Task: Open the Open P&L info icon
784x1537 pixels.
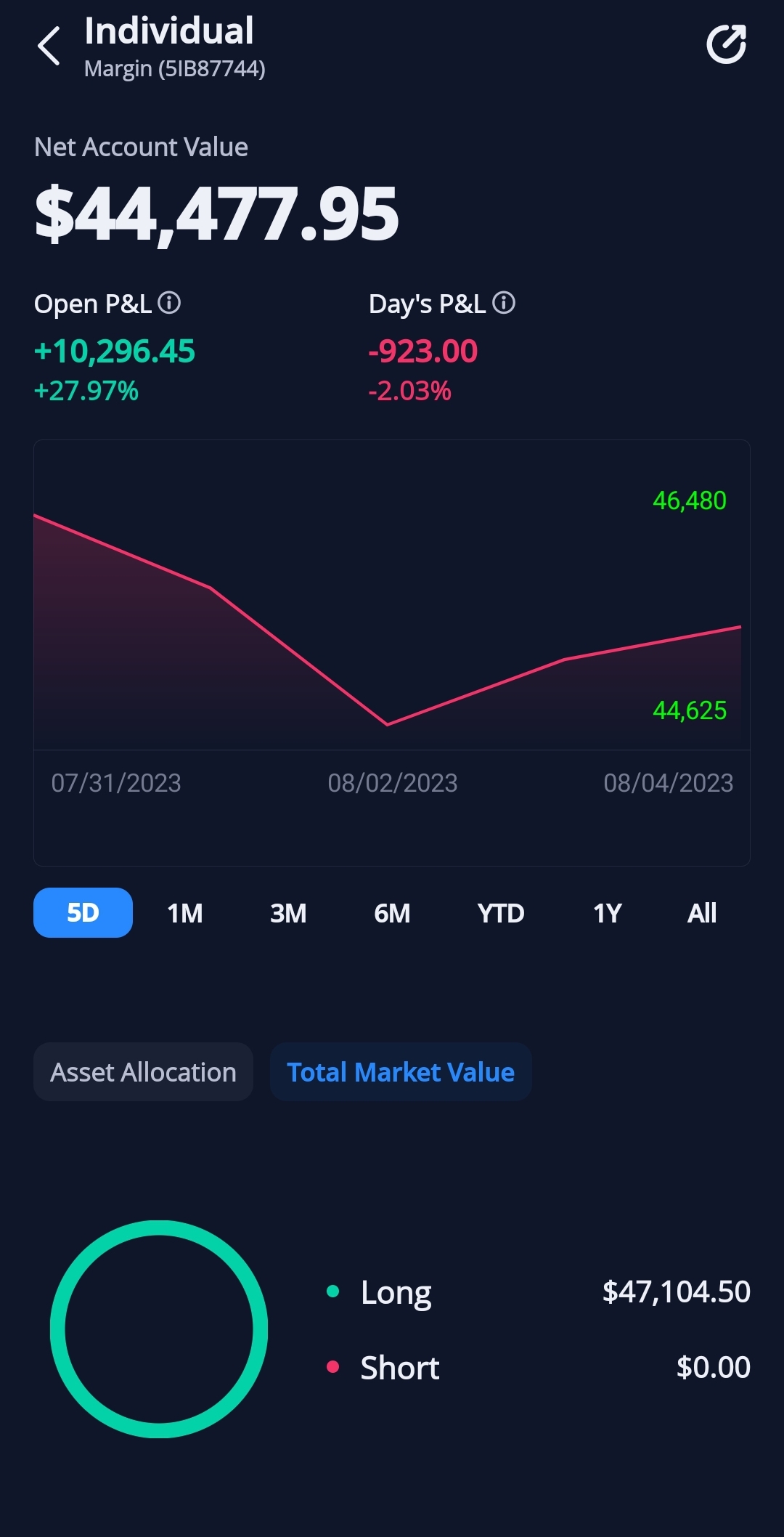Action: (169, 302)
